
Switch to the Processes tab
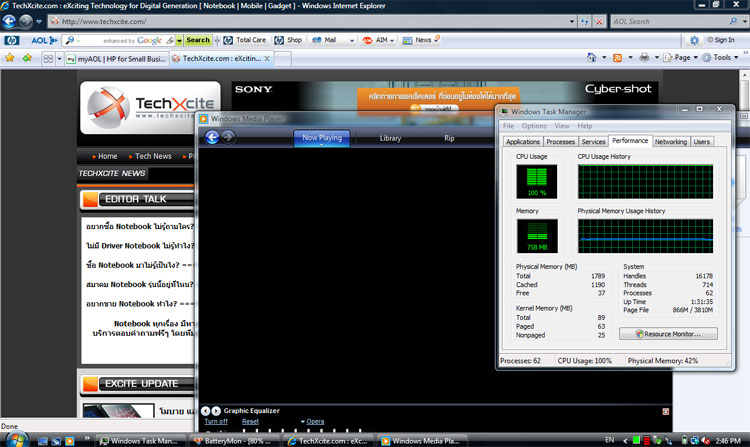click(x=561, y=142)
